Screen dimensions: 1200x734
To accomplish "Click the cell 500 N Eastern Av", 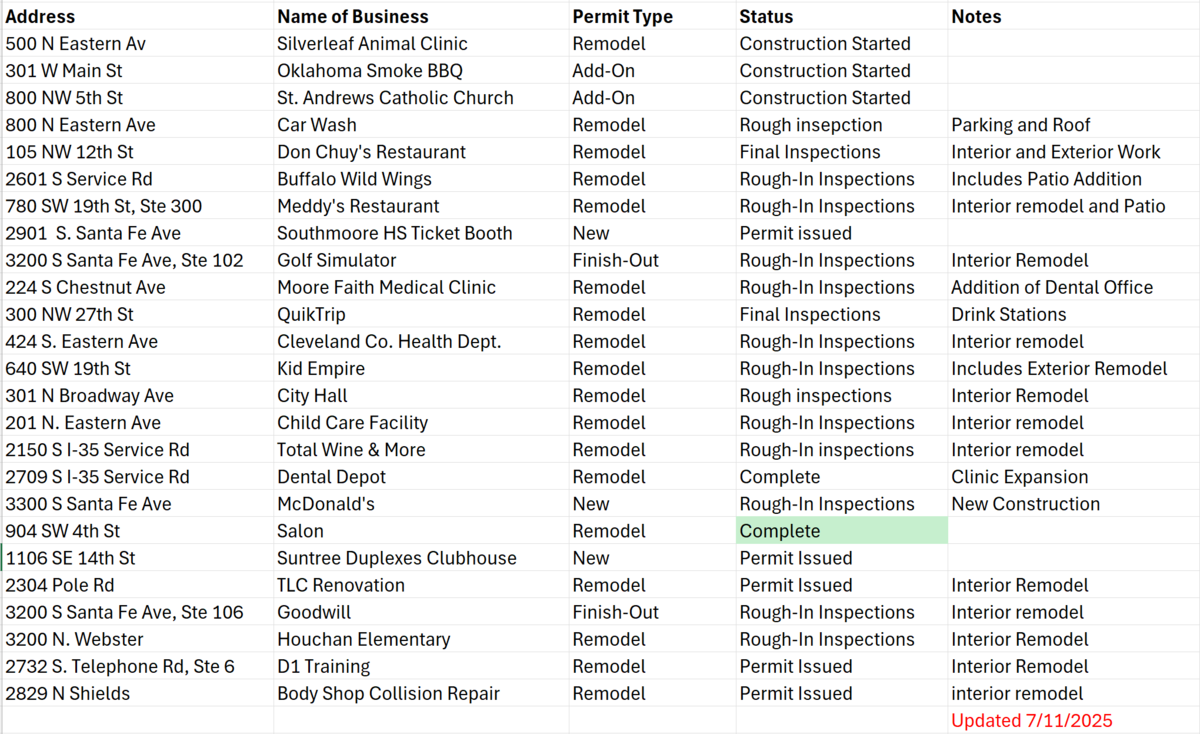I will [137, 44].
